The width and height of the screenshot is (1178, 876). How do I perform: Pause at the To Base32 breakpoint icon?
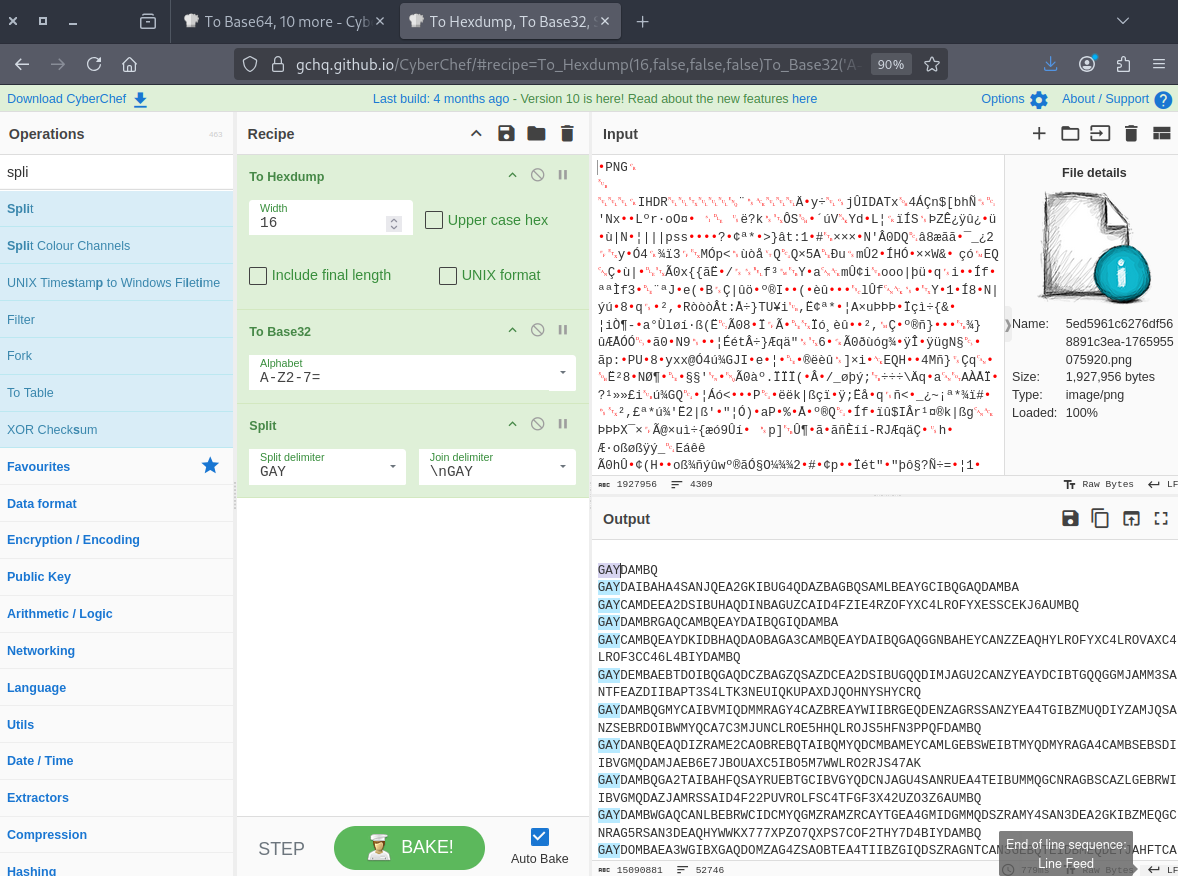click(563, 330)
